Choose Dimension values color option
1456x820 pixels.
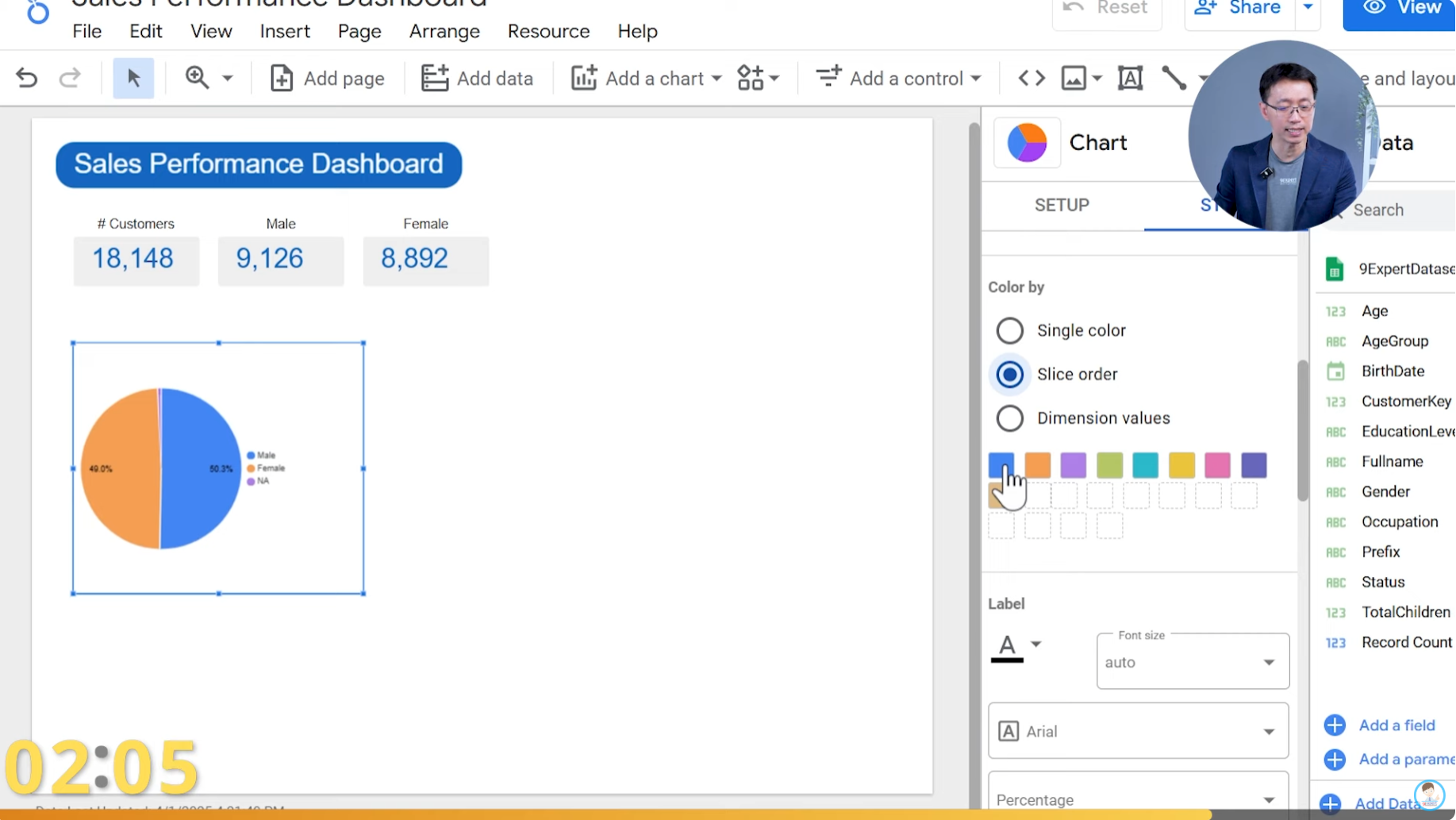coord(1010,418)
